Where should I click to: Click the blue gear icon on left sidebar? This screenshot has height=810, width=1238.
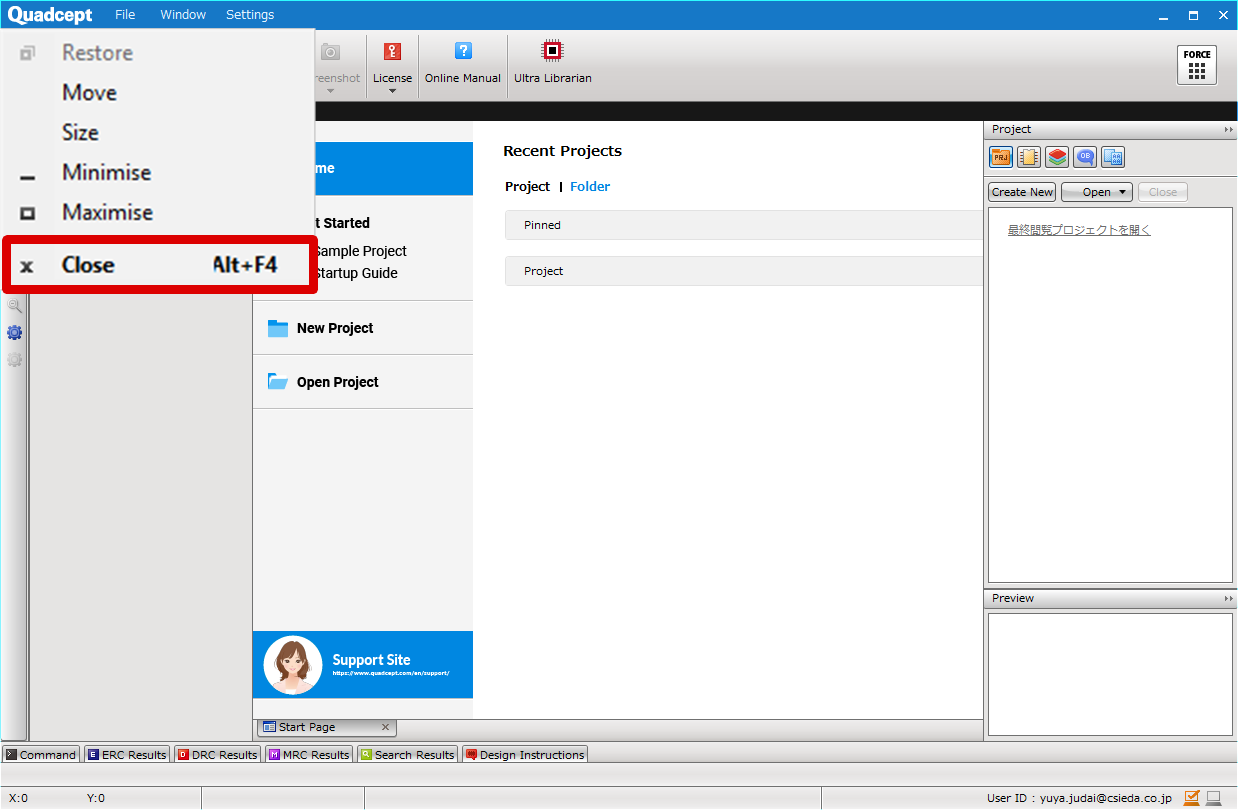[x=15, y=333]
